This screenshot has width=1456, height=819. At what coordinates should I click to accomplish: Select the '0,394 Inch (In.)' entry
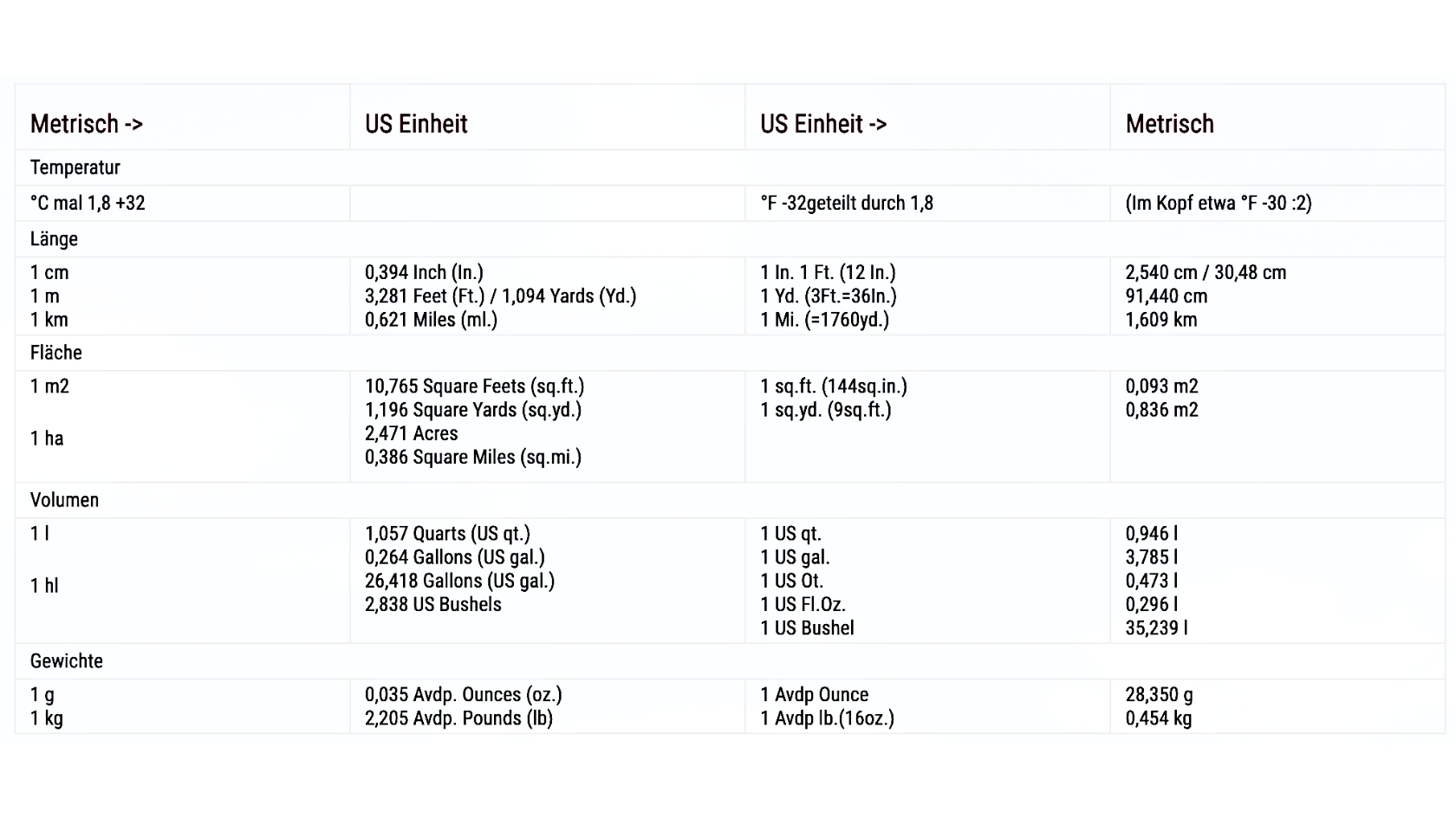click(x=424, y=272)
